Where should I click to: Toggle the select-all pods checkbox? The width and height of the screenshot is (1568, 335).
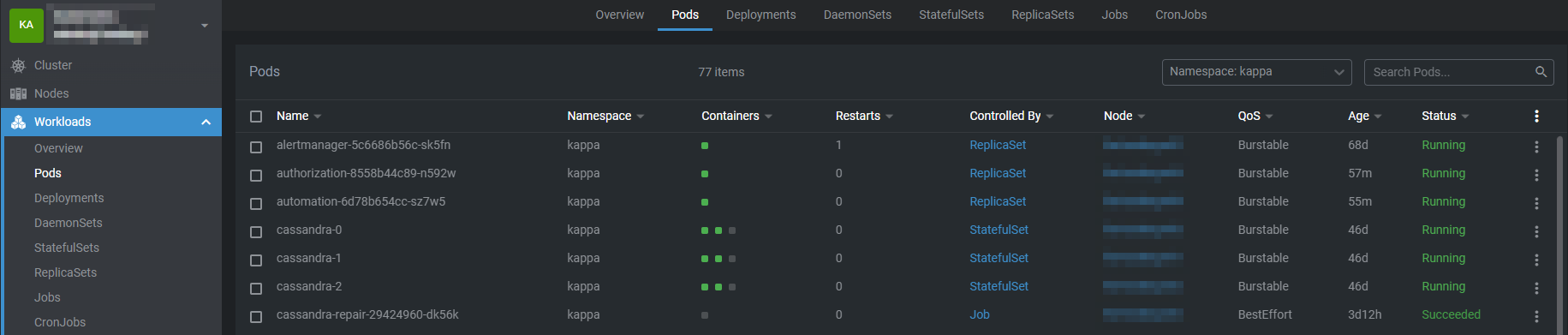pos(256,117)
